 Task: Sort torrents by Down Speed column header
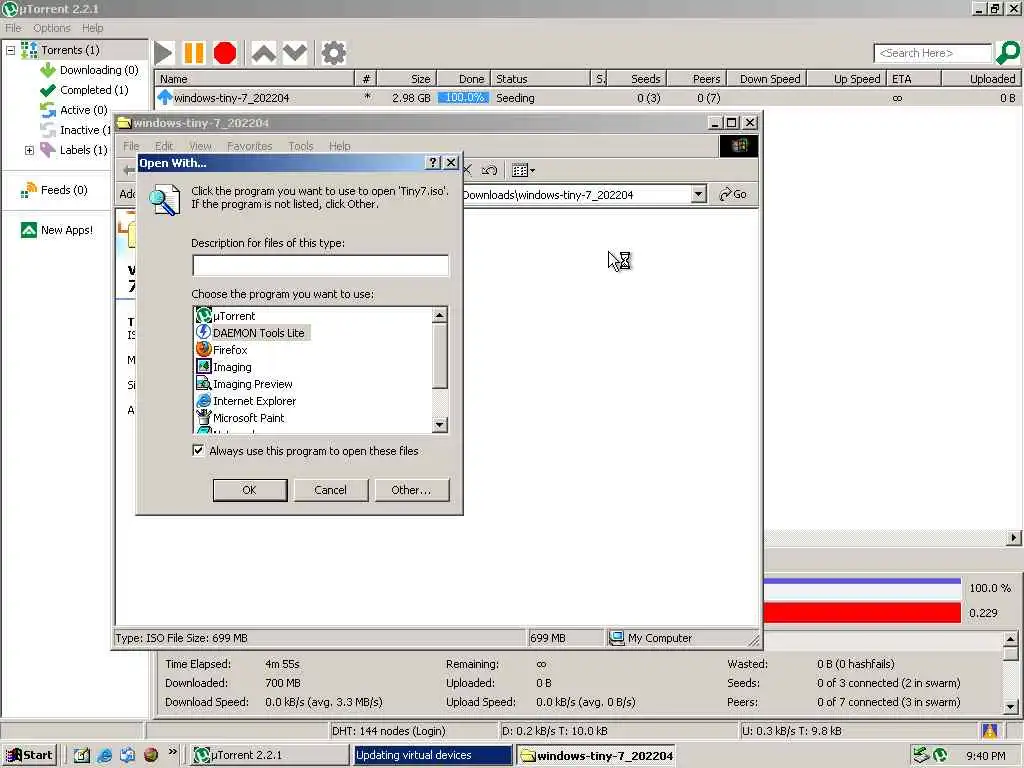(767, 79)
